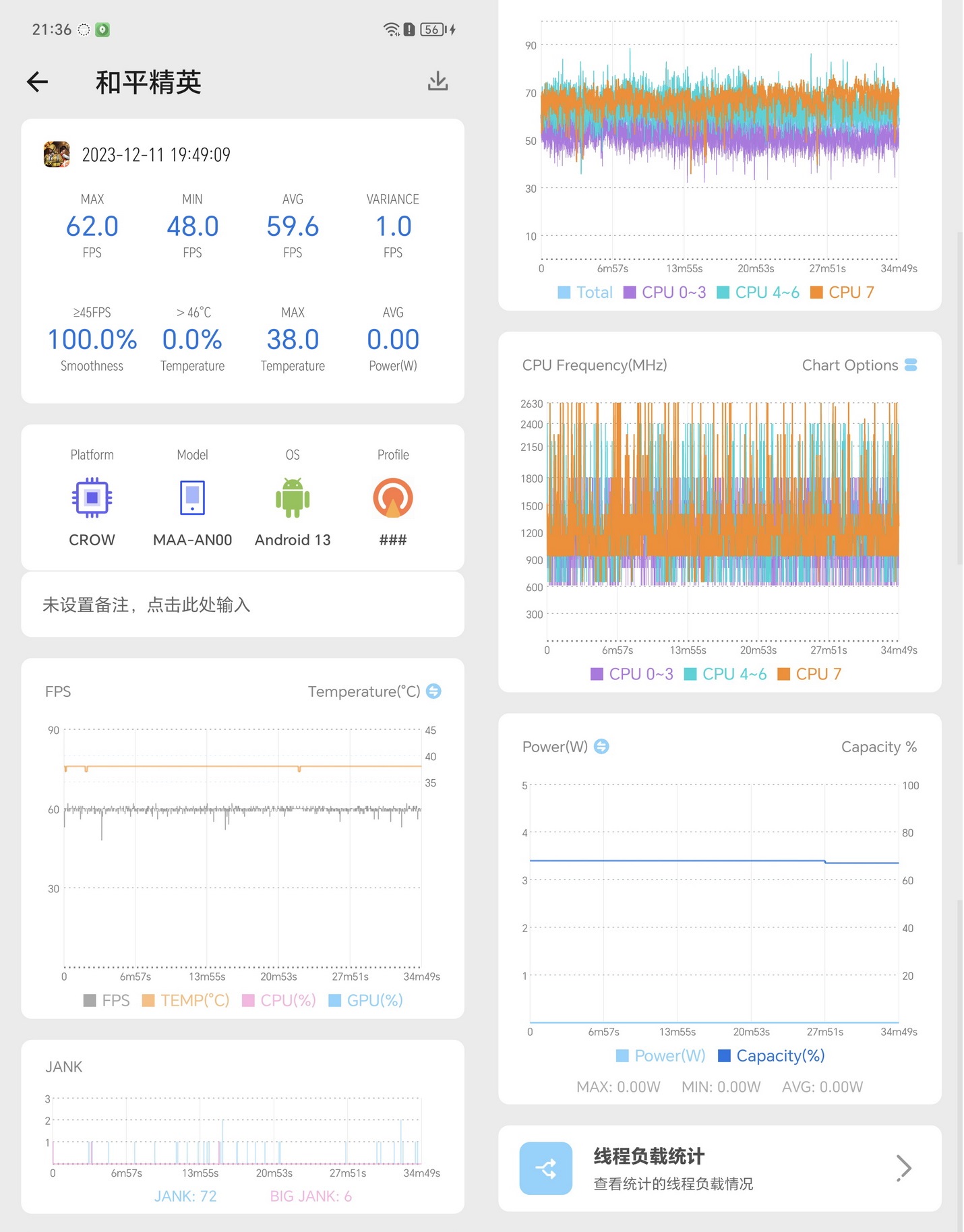Tap the VARIANCE 1.0 FPS value
This screenshot has width=964, height=1232.
(x=393, y=226)
